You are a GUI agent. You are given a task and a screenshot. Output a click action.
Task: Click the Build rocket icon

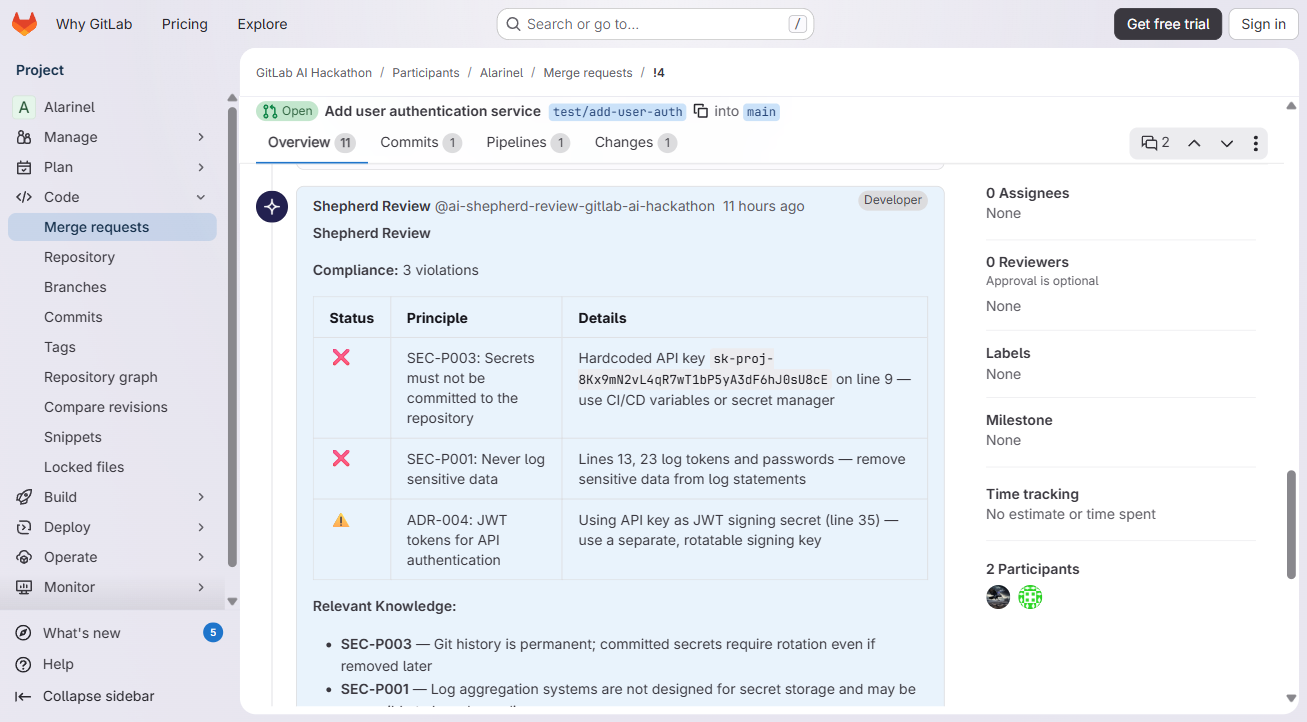coord(24,497)
